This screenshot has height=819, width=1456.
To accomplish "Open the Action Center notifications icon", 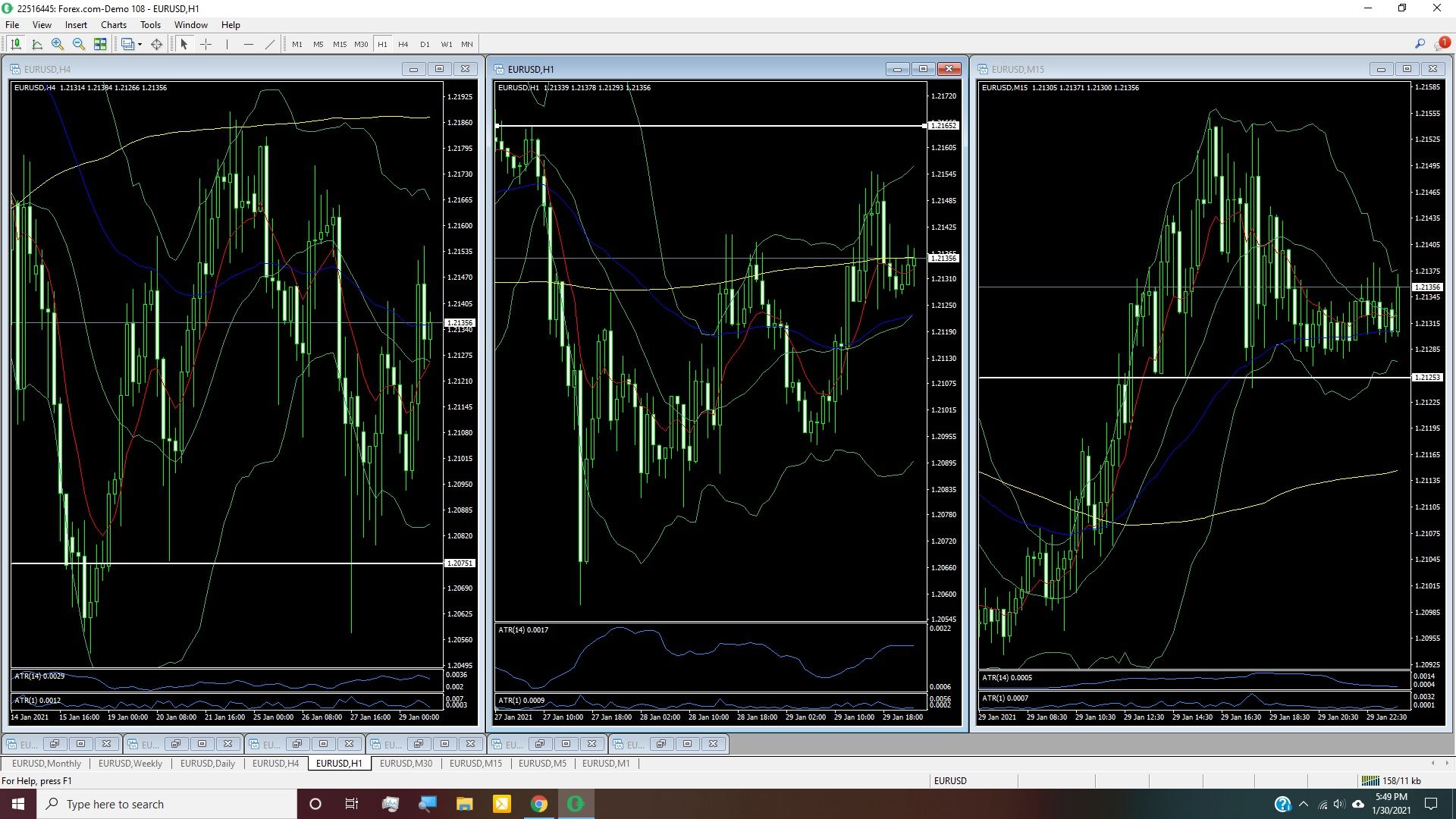I will click(x=1431, y=804).
